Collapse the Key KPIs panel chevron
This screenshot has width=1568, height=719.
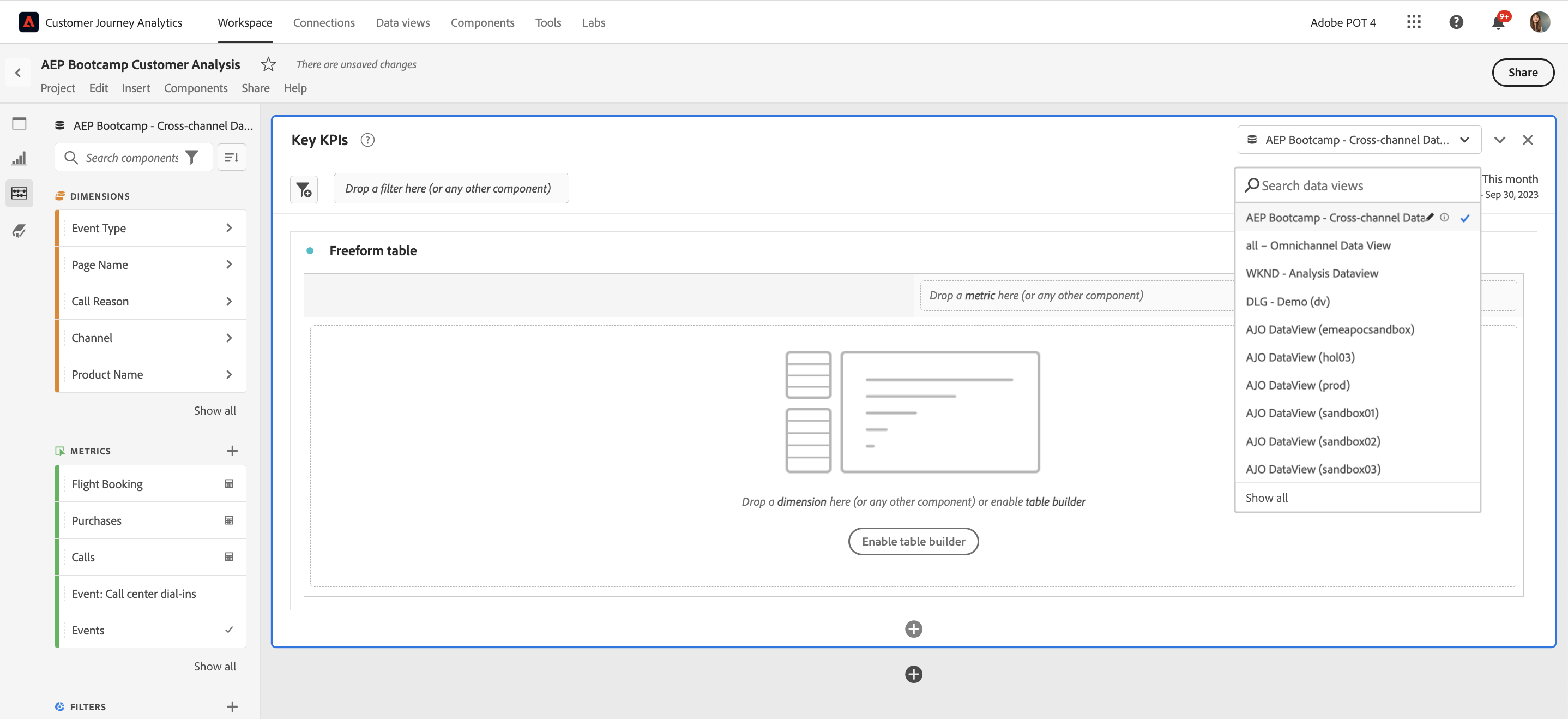[1500, 140]
